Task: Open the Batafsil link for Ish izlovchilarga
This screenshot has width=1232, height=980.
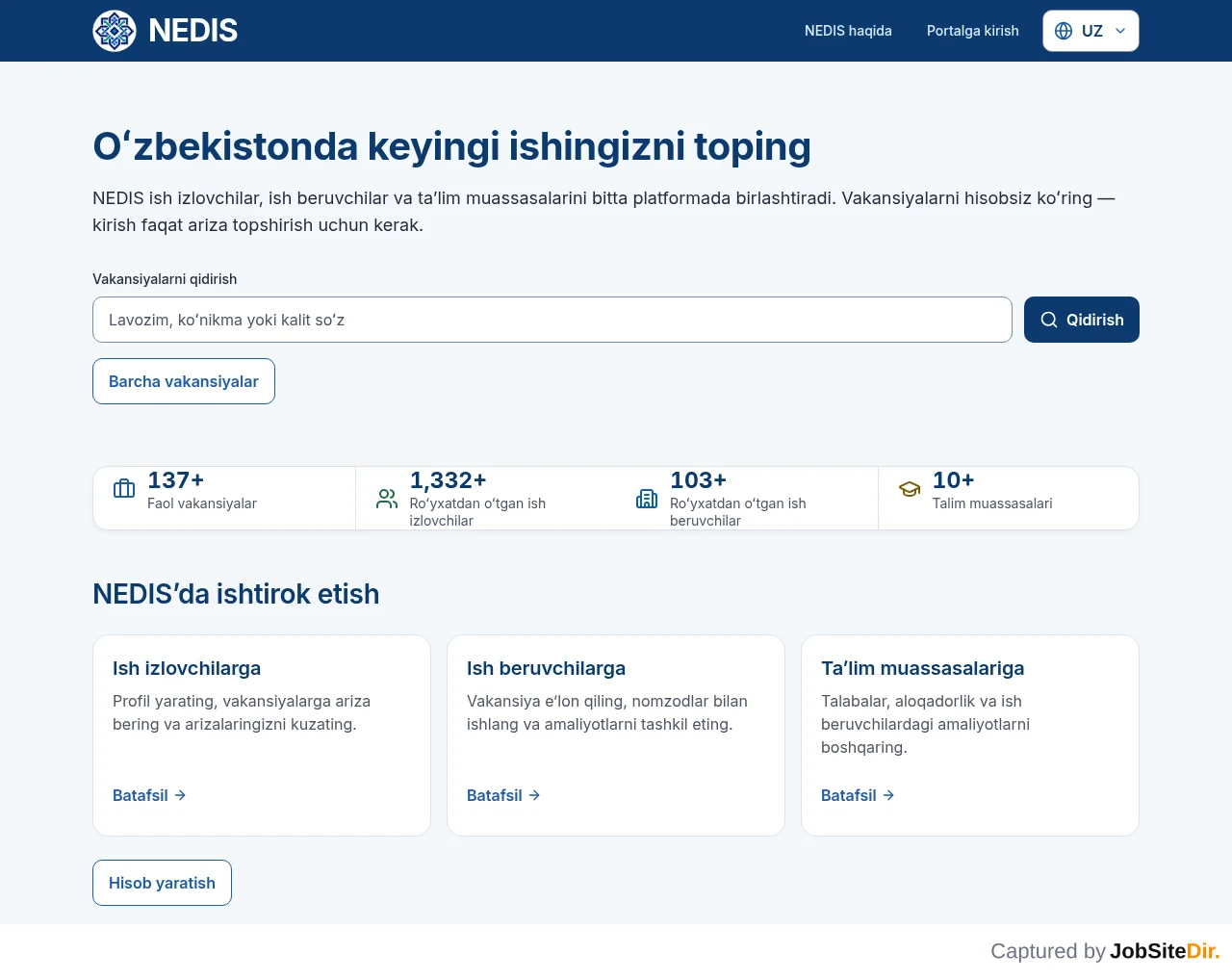Action: point(149,795)
